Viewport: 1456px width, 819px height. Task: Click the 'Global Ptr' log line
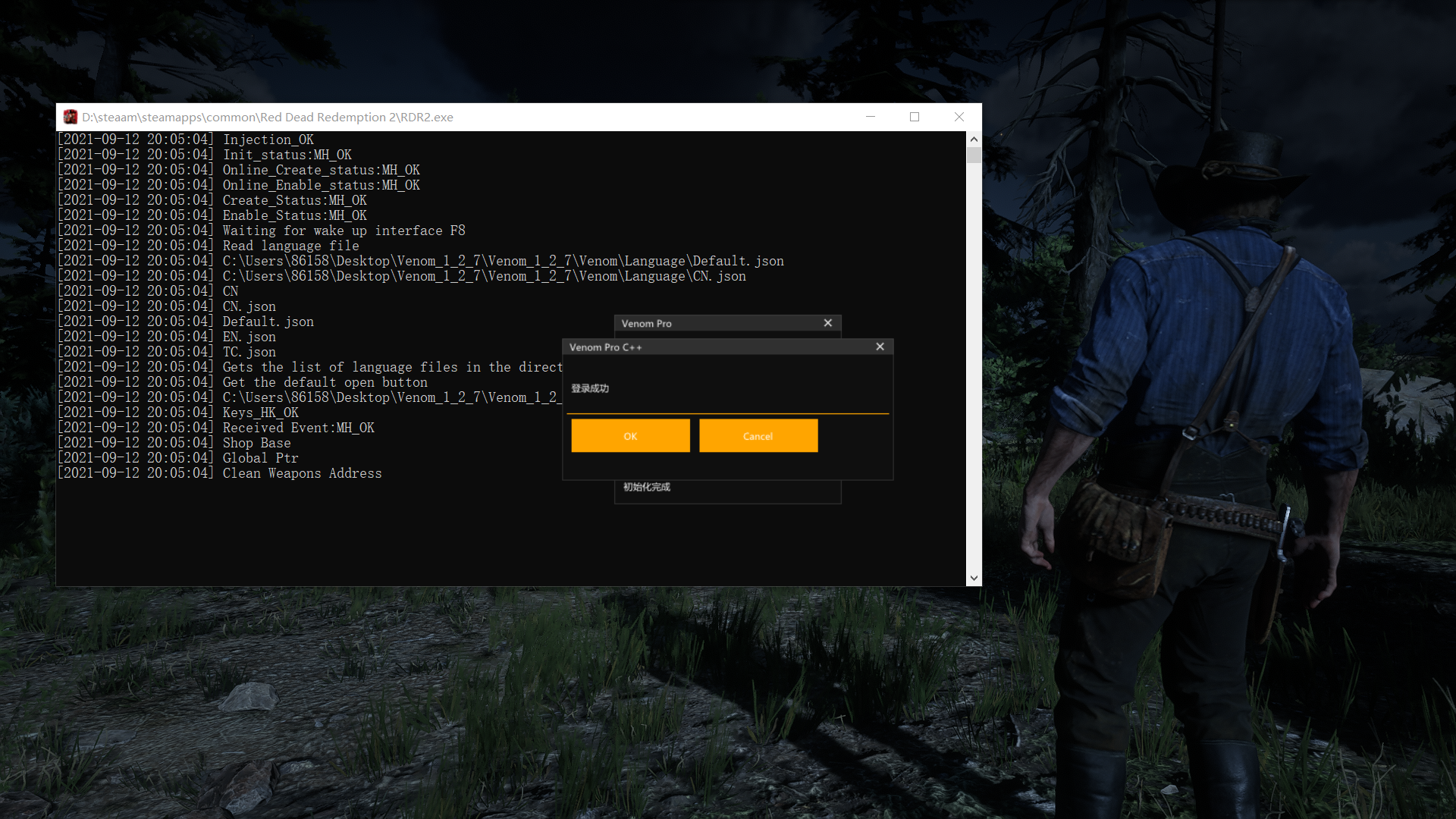(x=178, y=458)
